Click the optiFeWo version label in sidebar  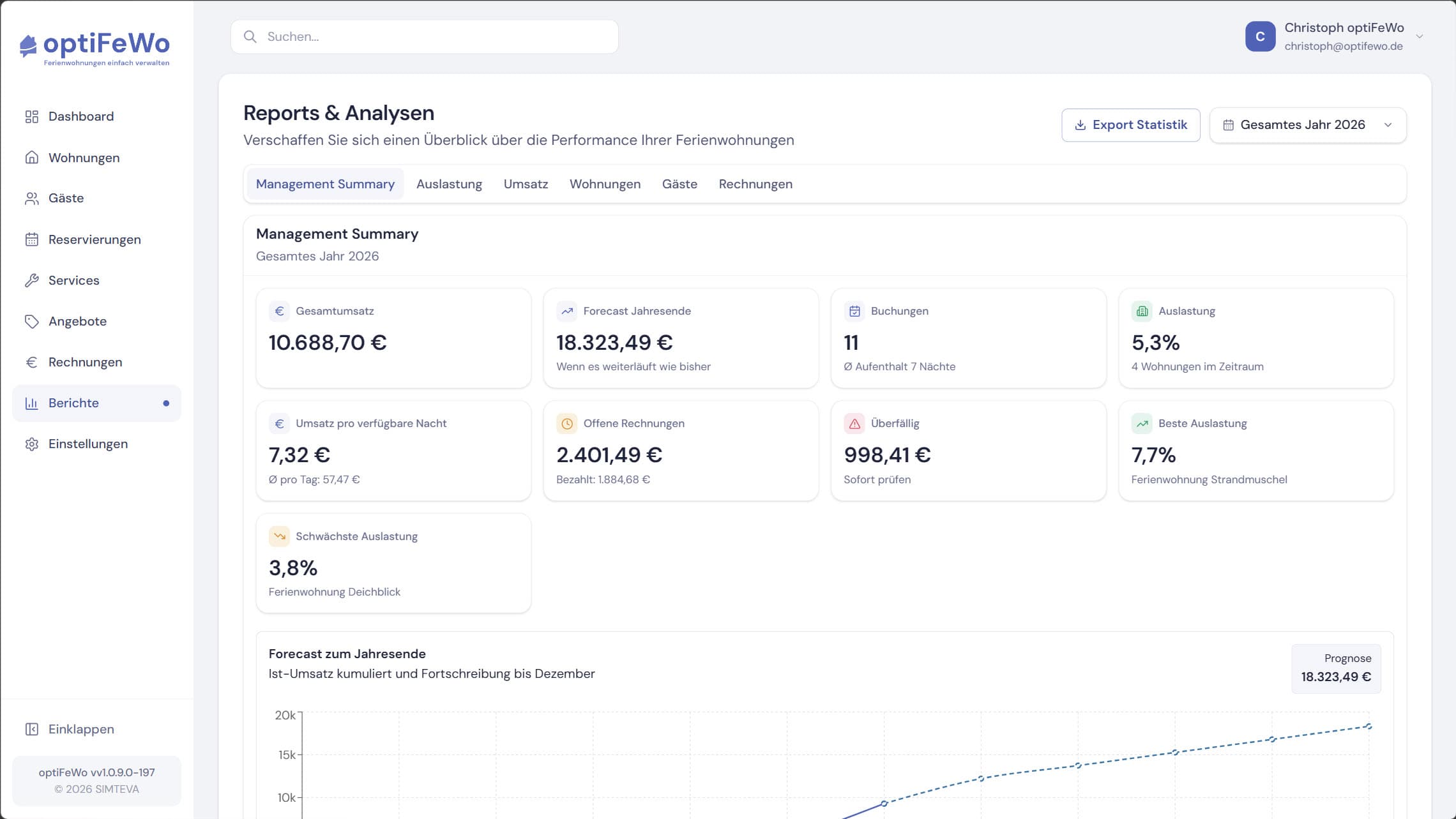click(96, 772)
